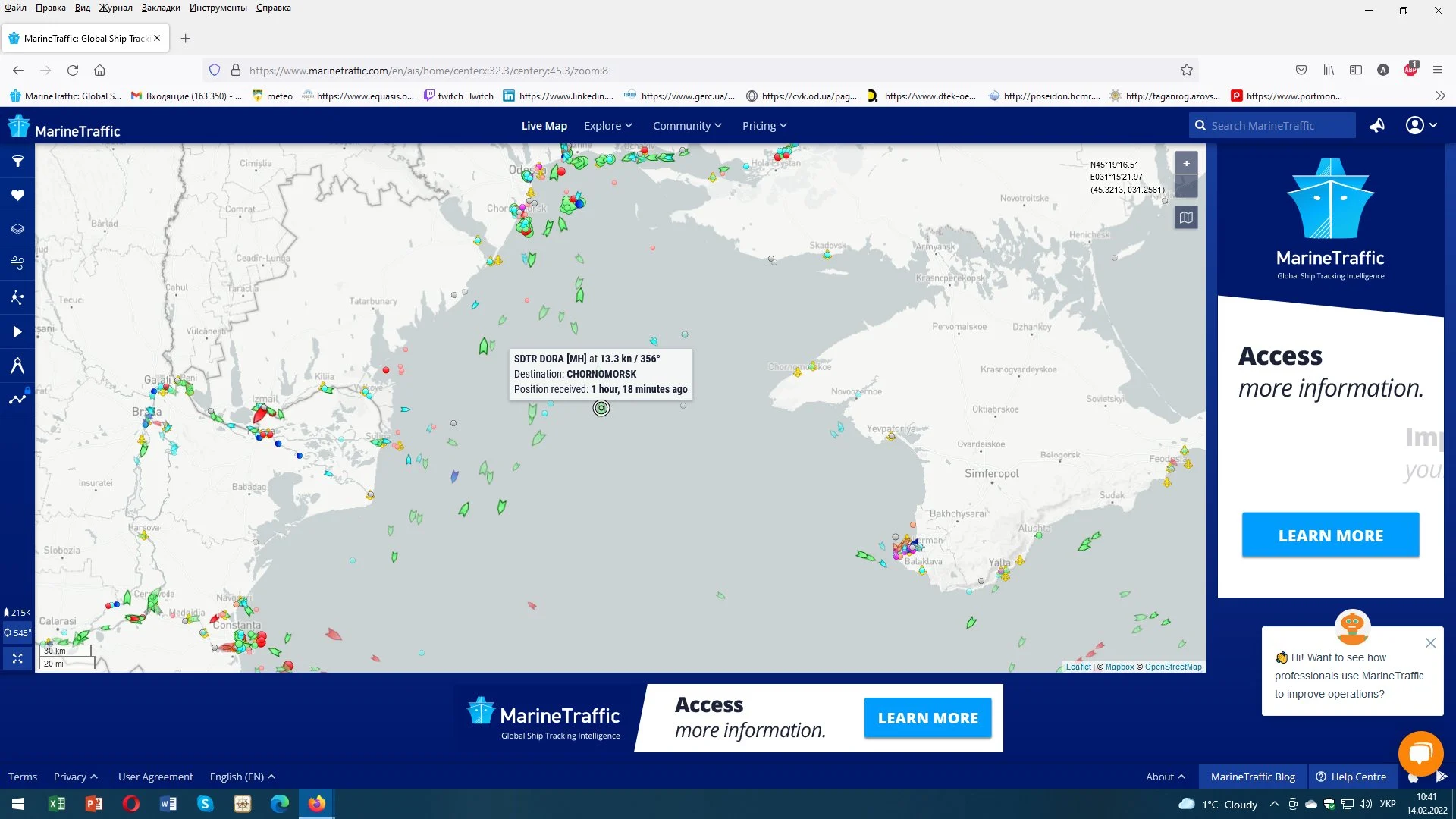Image resolution: width=1456 pixels, height=819 pixels.
Task: Expand the Pricing menu
Action: (764, 126)
